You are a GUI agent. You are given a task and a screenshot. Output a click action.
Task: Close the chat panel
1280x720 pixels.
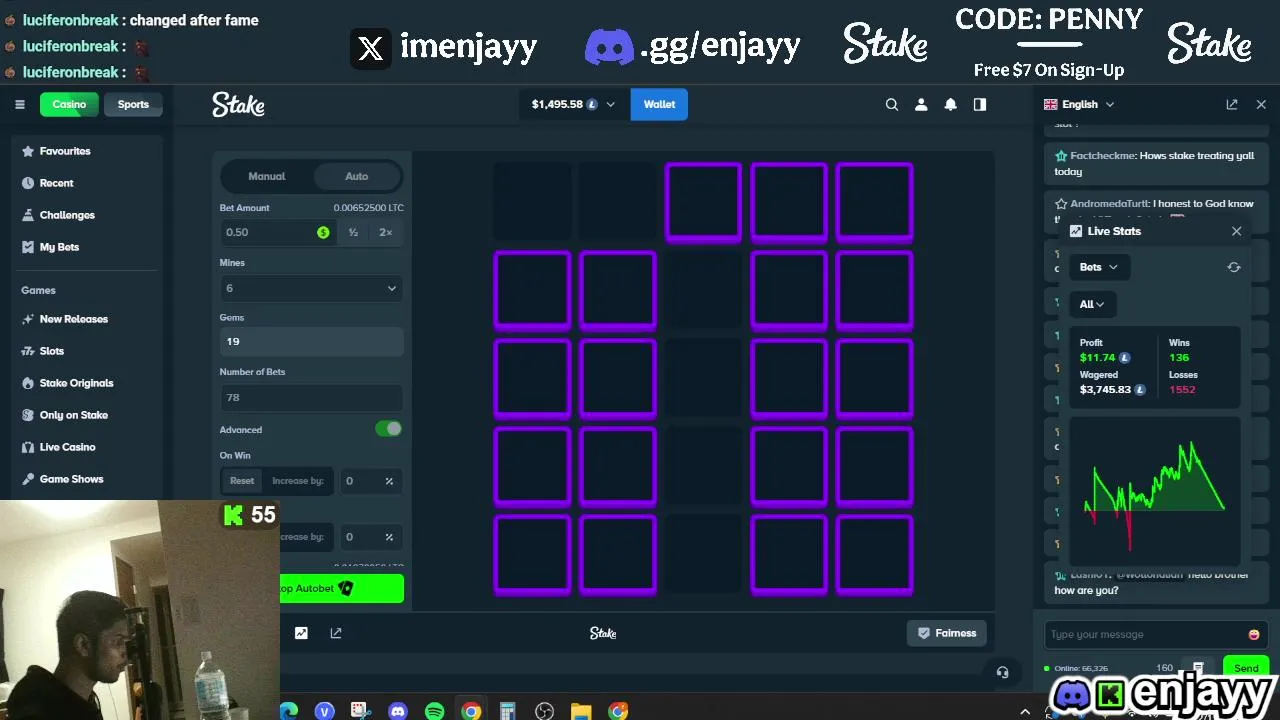1261,104
